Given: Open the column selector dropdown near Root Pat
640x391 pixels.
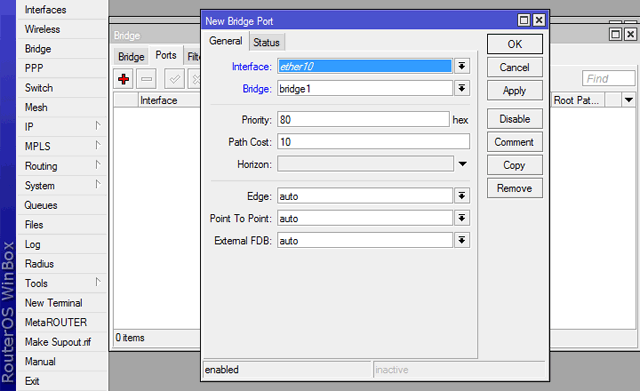Looking at the screenshot, I should click(x=629, y=100).
